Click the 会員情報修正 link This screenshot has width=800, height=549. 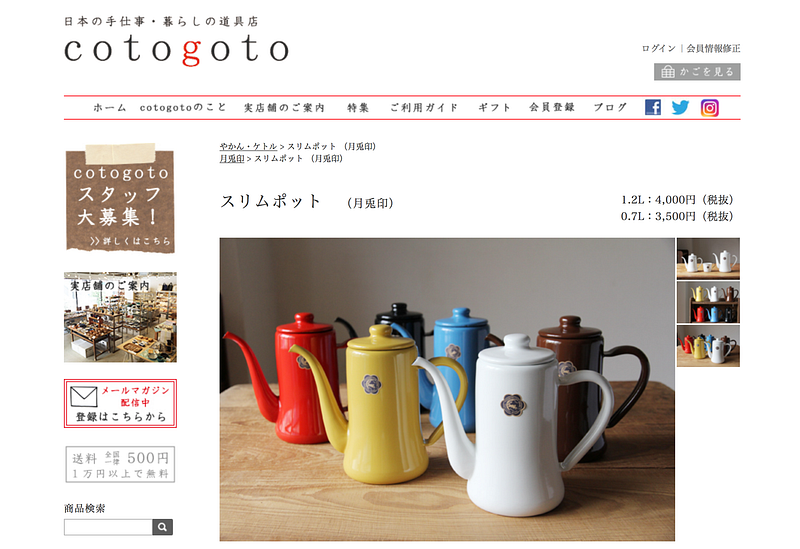(x=713, y=48)
